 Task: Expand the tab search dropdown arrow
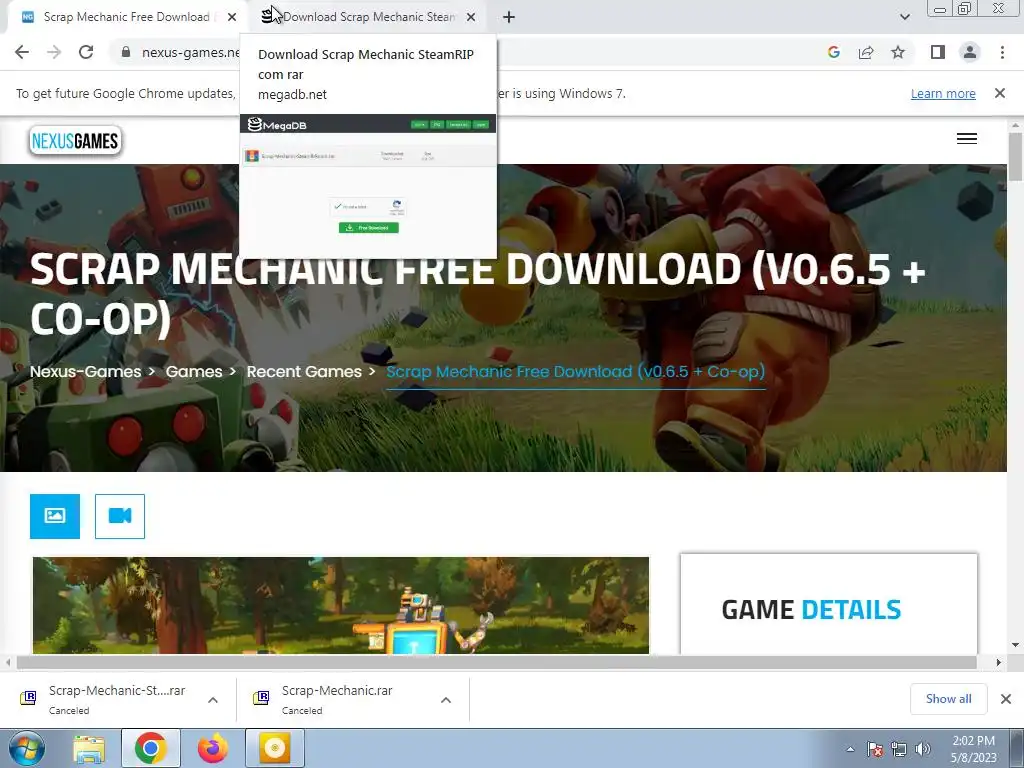pos(904,17)
